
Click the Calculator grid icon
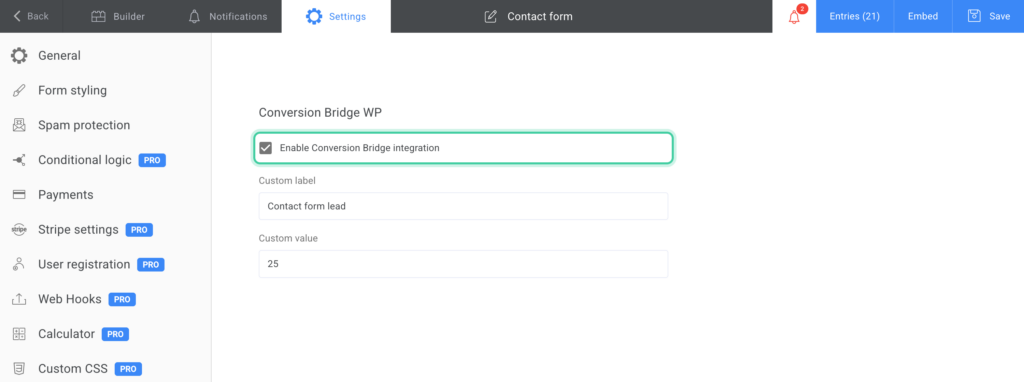(19, 334)
